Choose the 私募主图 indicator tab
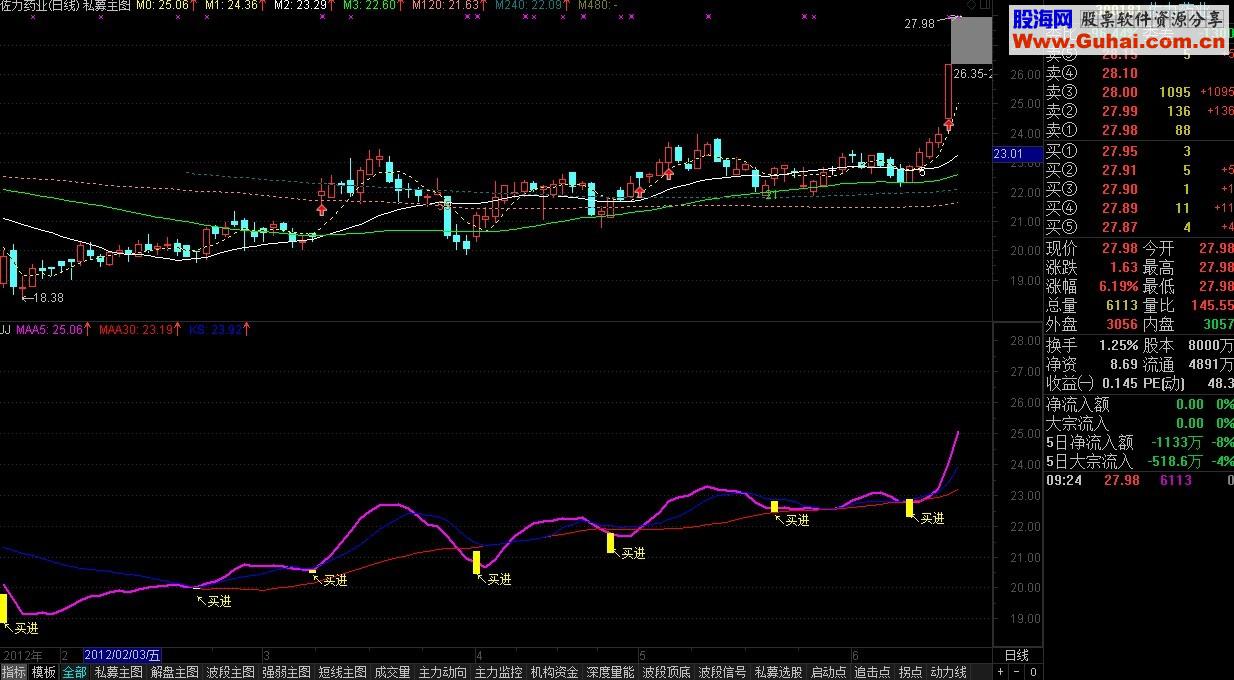Image resolution: width=1234 pixels, height=680 pixels. click(x=118, y=672)
